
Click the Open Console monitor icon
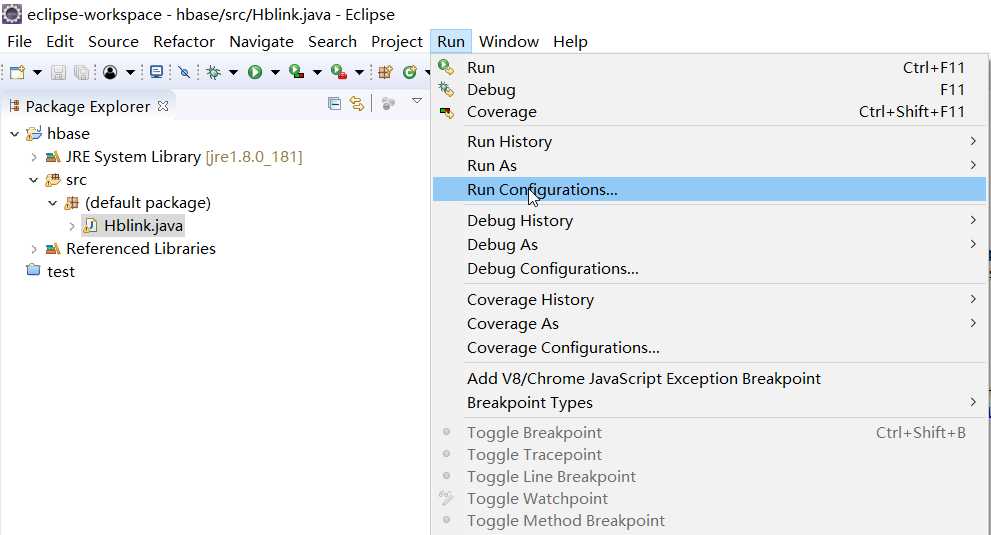(156, 72)
